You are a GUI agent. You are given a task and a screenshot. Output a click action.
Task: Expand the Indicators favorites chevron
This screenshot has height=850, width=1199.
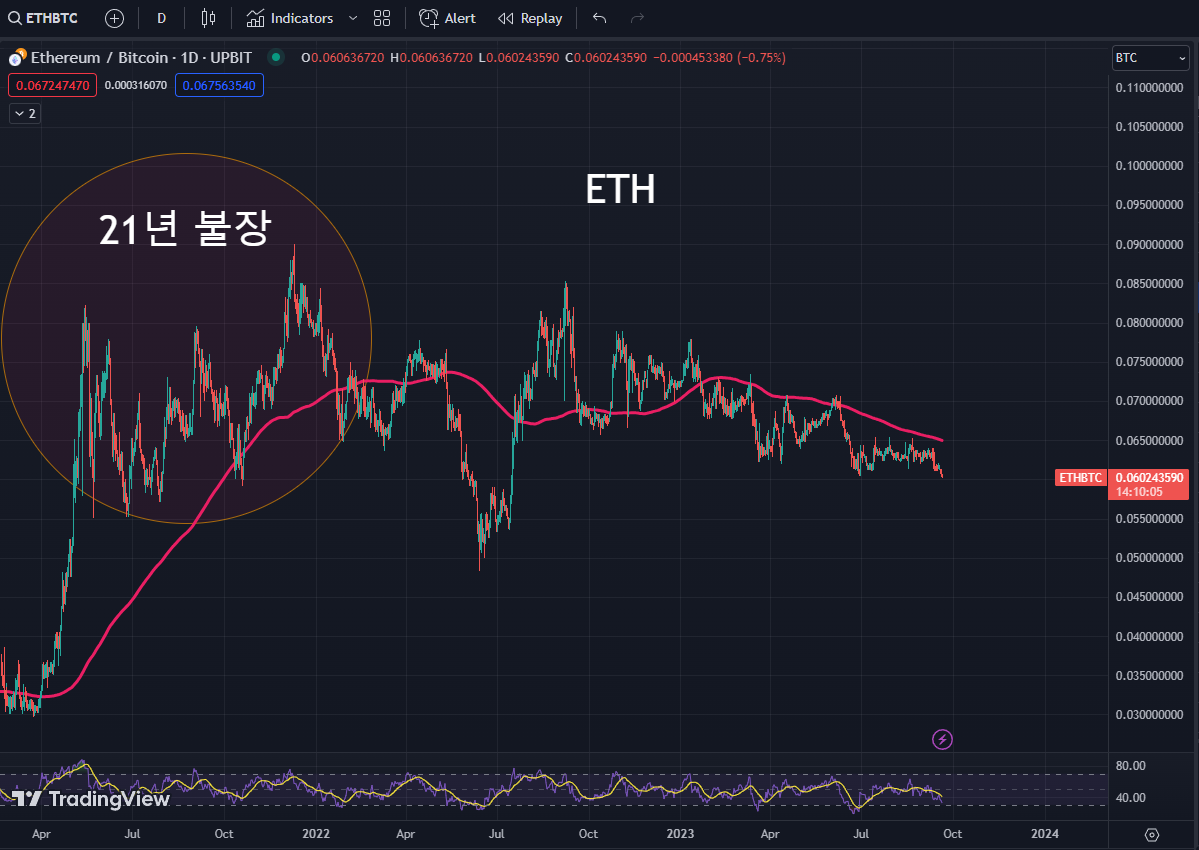[x=353, y=18]
